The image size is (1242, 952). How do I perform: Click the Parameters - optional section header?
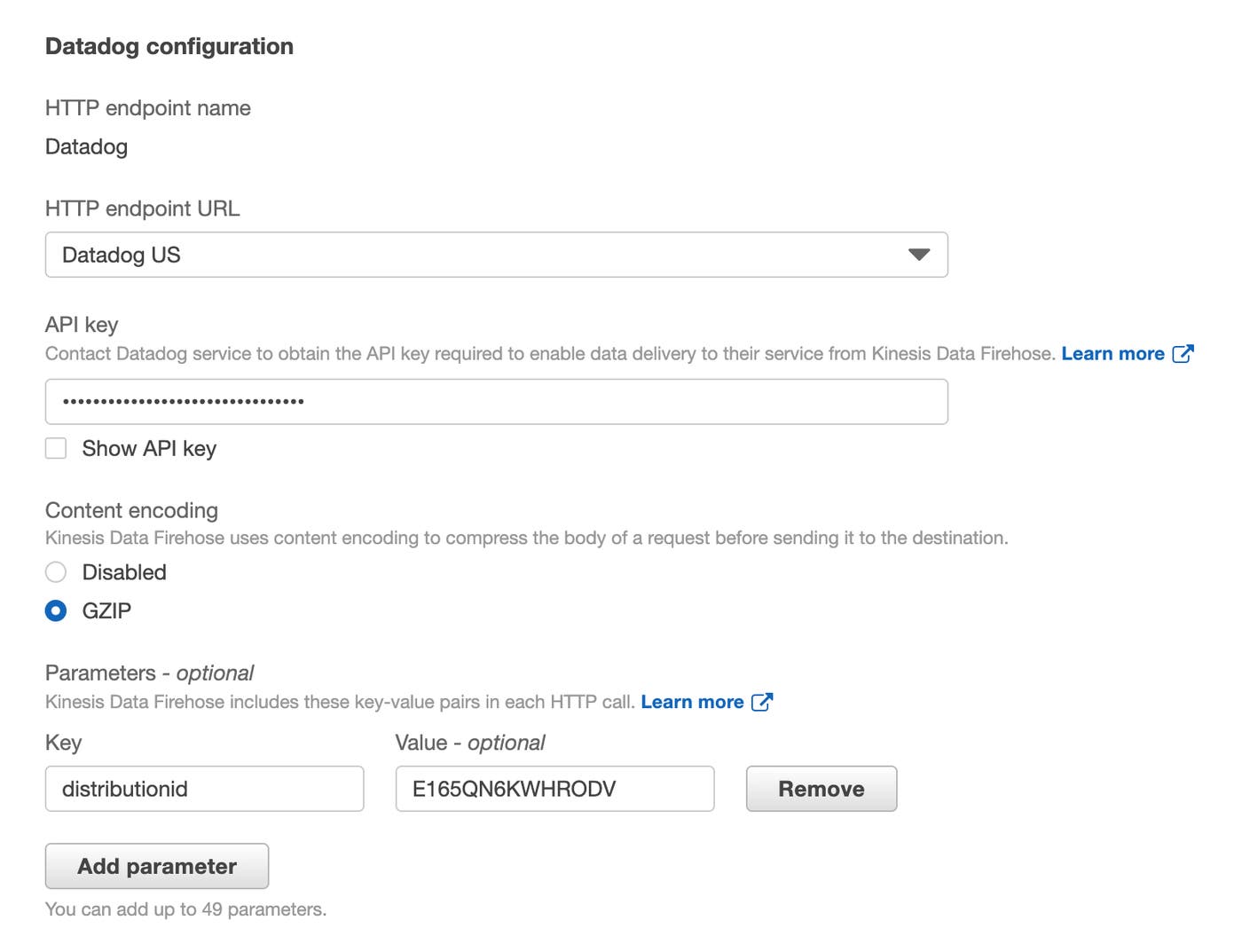click(x=149, y=673)
